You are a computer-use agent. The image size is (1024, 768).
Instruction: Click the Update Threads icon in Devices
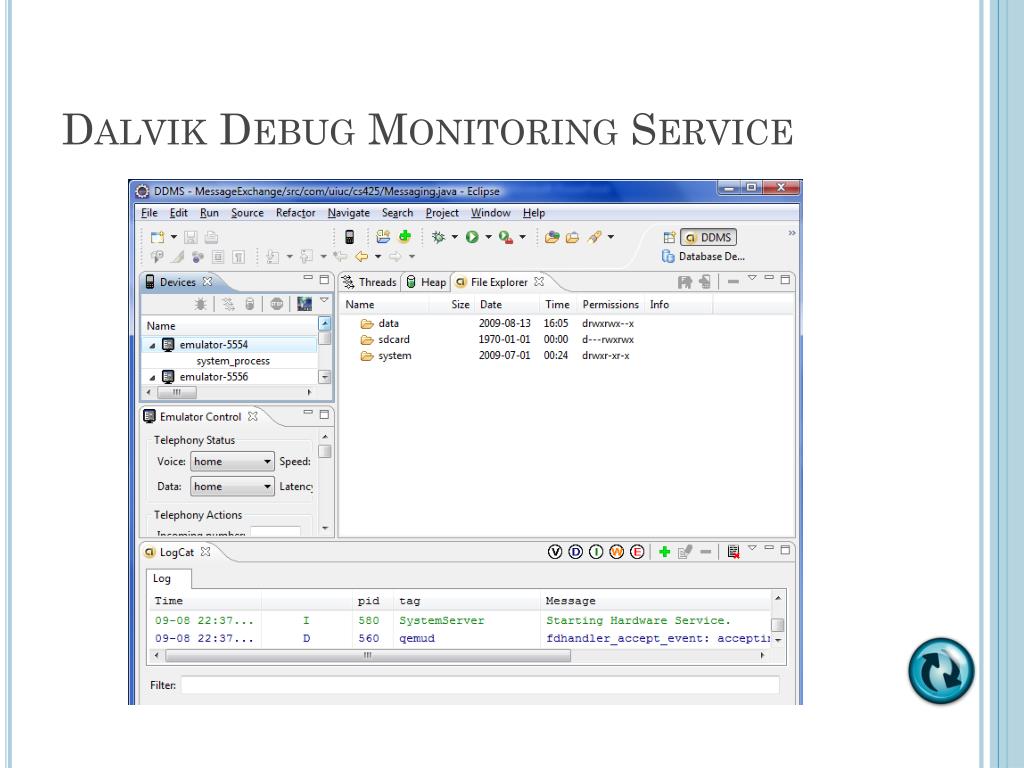228,304
